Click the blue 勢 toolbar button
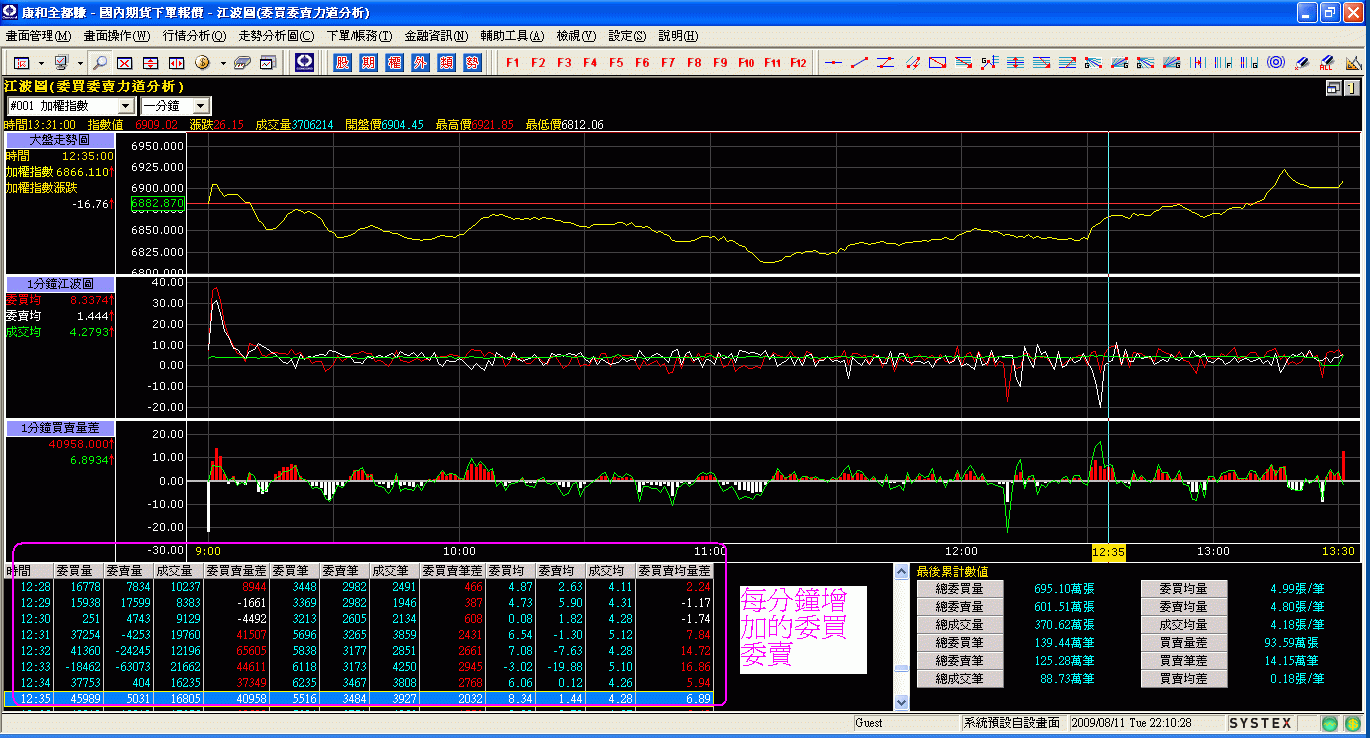Viewport: 1370px width, 738px height. pos(472,63)
